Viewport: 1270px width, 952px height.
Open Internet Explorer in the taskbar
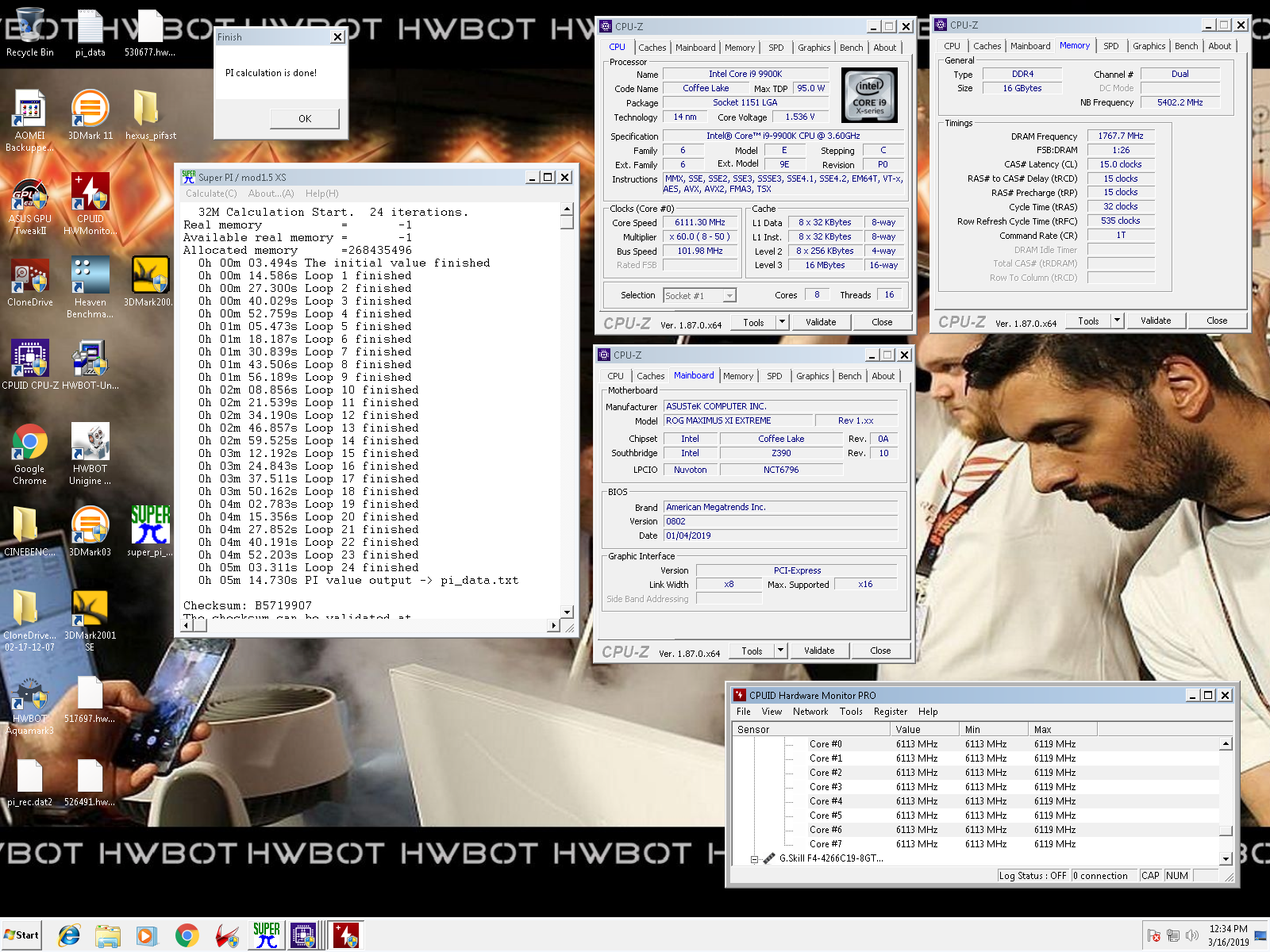tap(69, 936)
